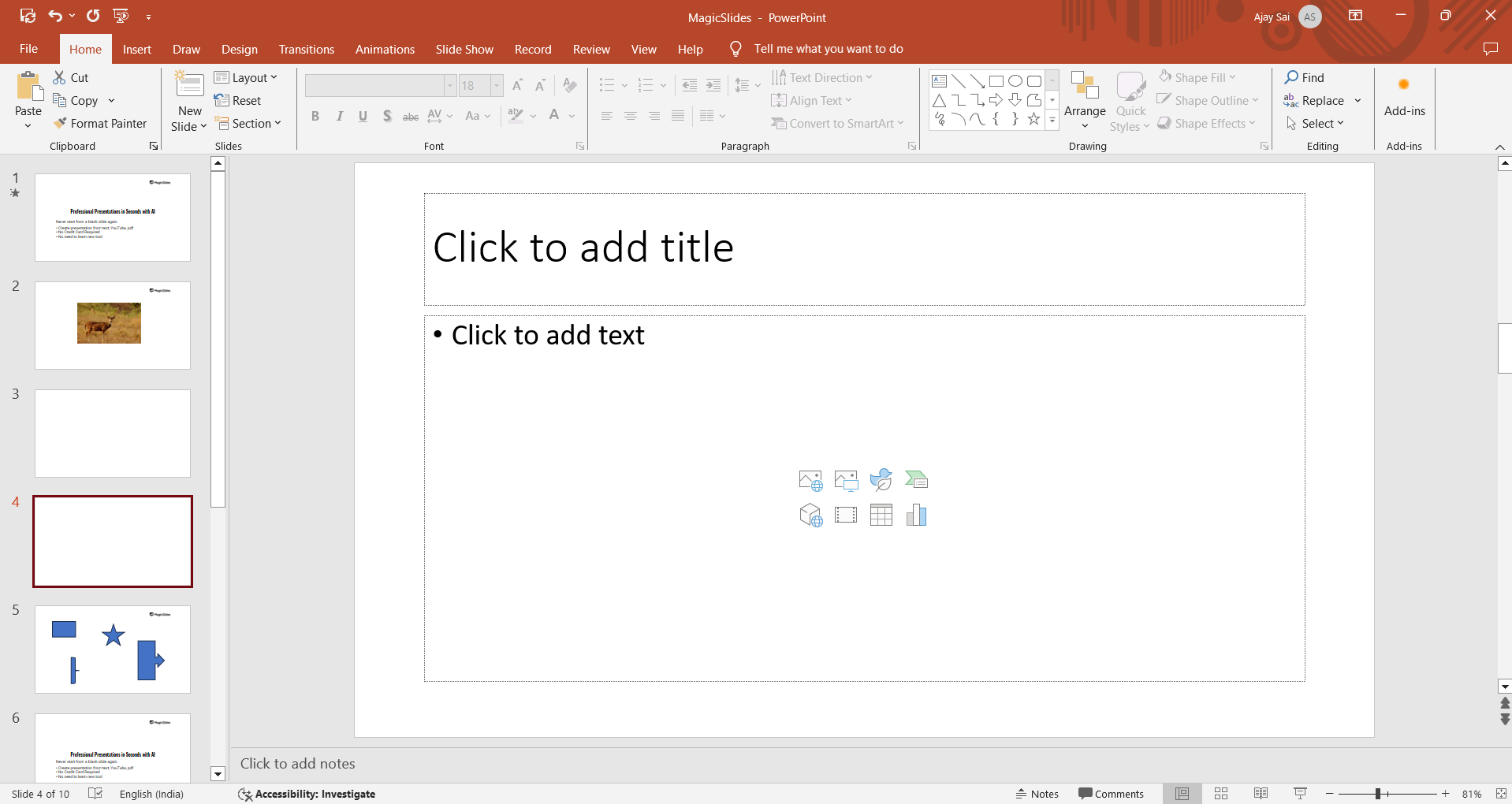The height and width of the screenshot is (804, 1512).
Task: Insert SmartArt graphic in placeholder
Action: (x=916, y=479)
